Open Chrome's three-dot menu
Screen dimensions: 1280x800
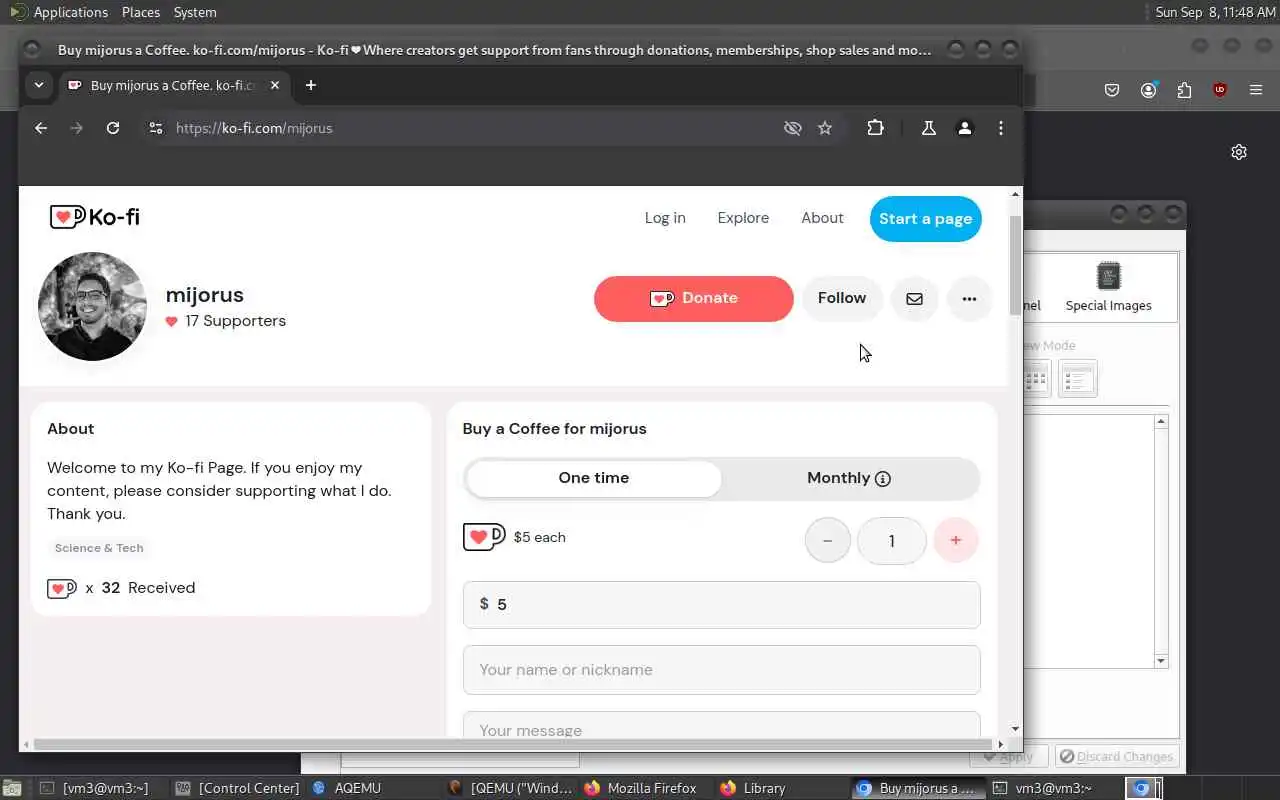(1001, 128)
